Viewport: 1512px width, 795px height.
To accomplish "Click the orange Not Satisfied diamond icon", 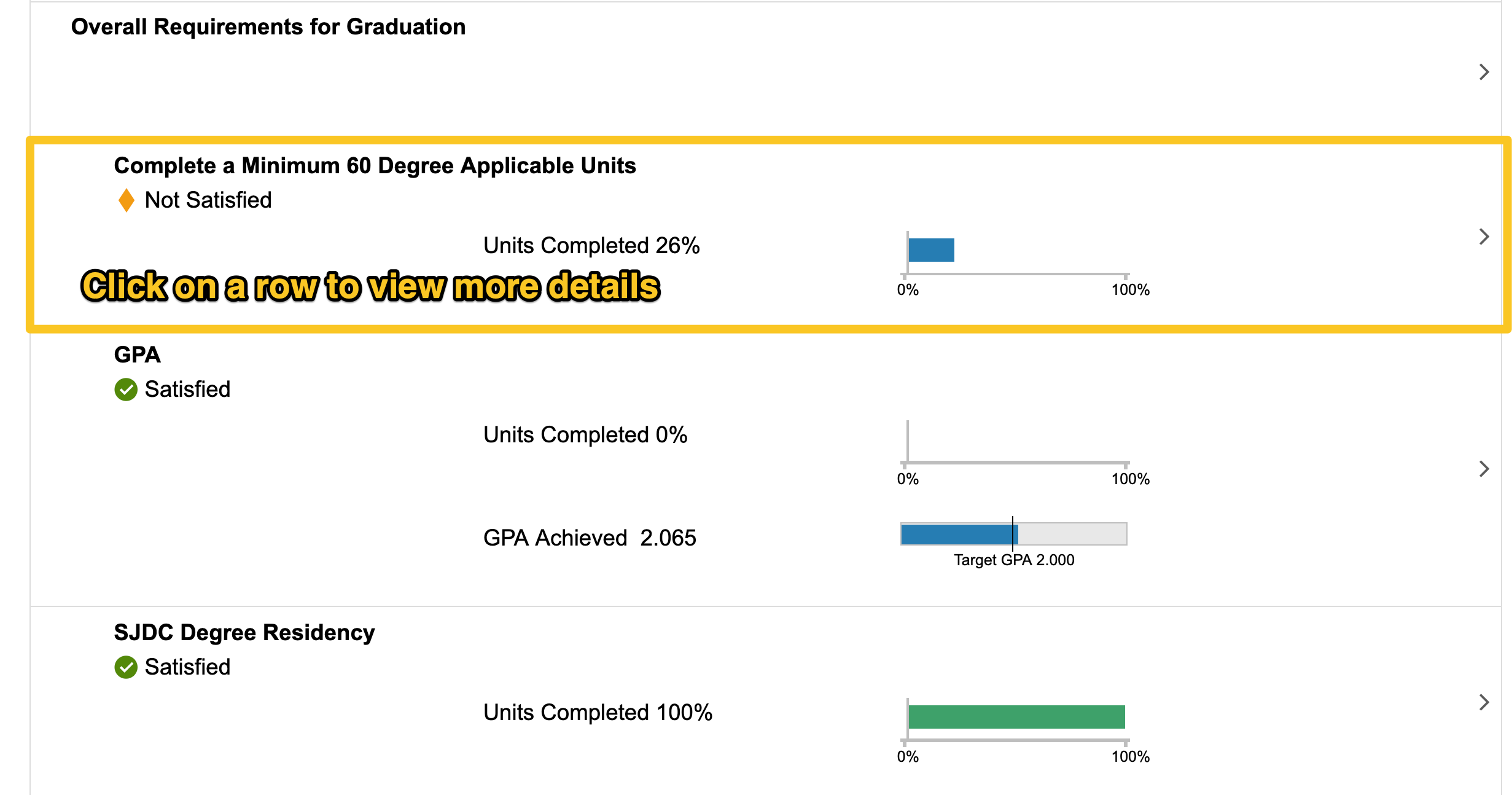I will point(127,200).
